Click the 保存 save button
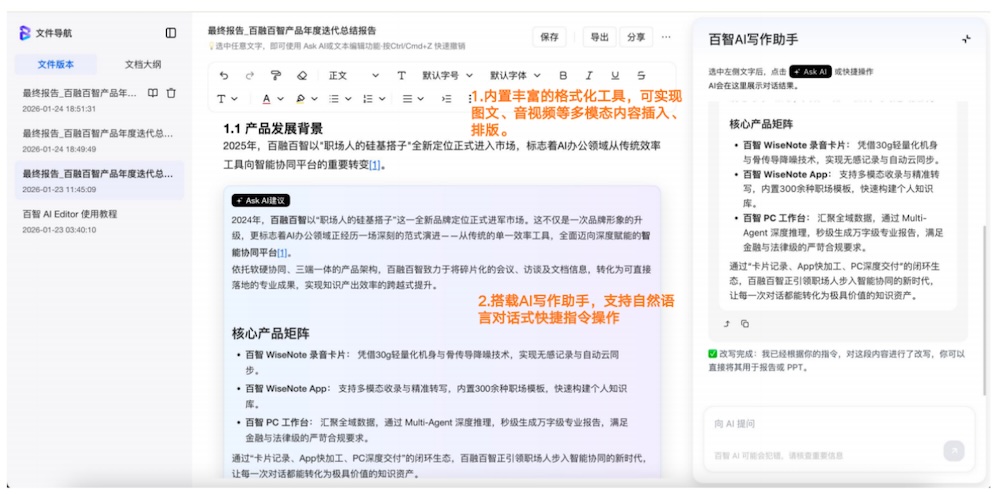 coord(549,37)
